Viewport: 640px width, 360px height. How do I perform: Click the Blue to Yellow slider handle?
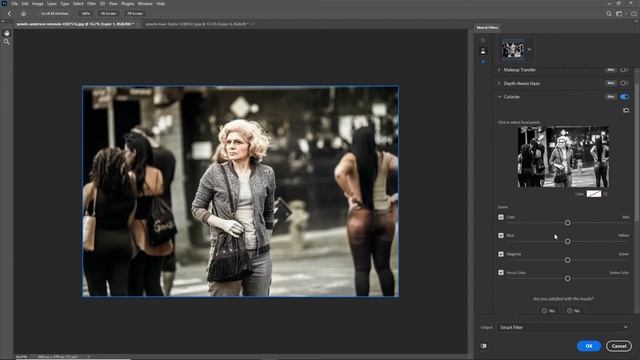pyautogui.click(x=567, y=242)
